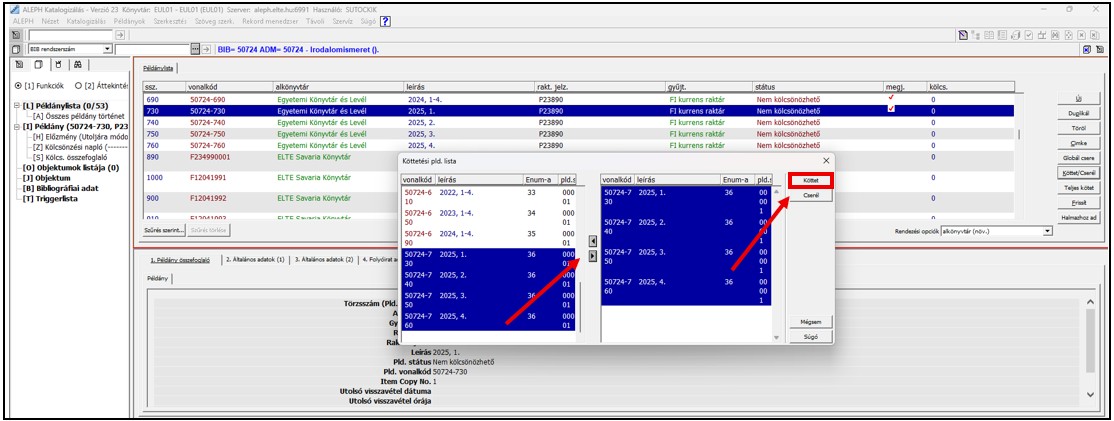This screenshot has width=1114, height=421.
Task: Open the cataloging record tab icon in left panel
Action: click(20, 65)
